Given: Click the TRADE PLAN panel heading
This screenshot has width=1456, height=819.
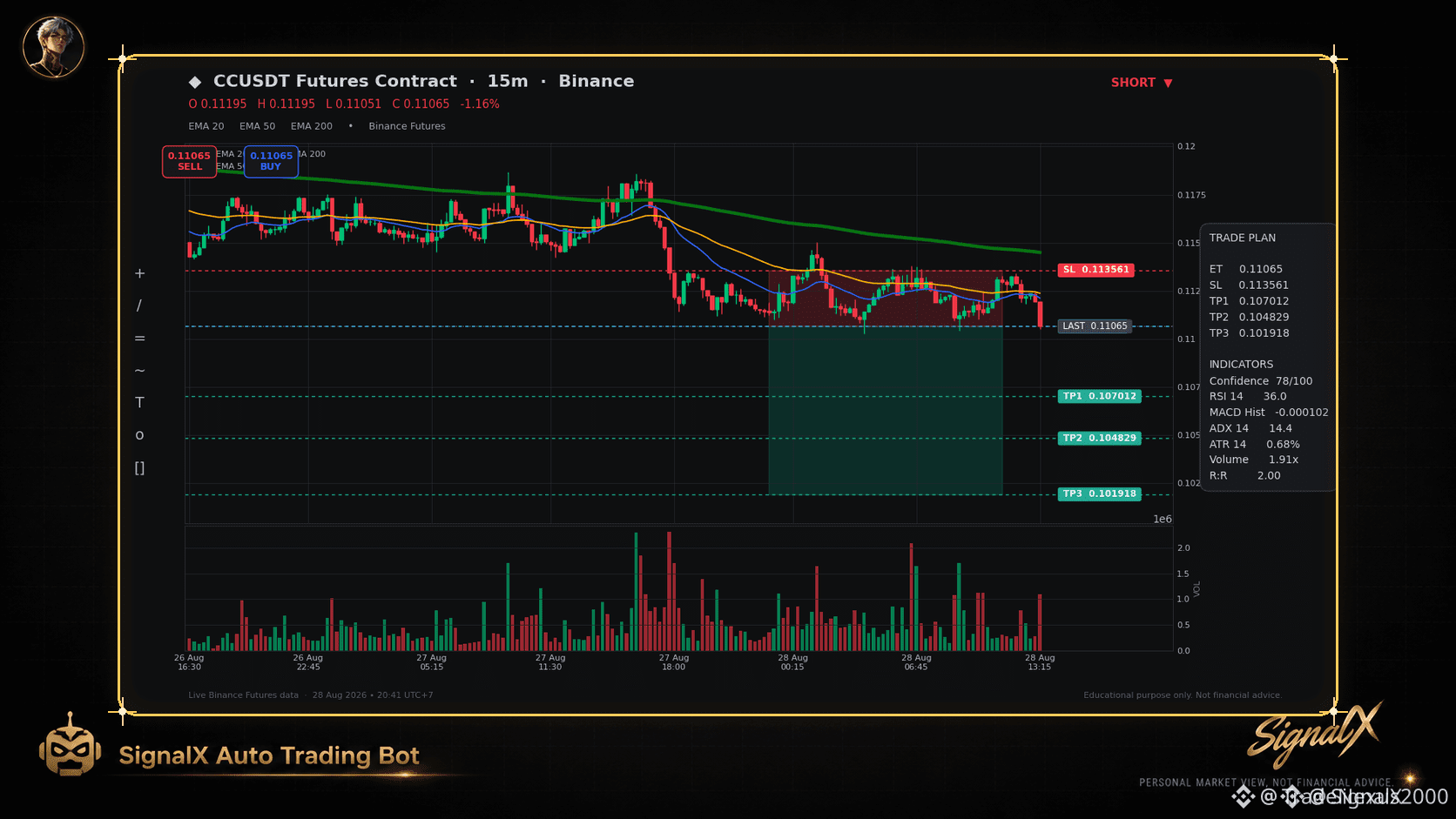Looking at the screenshot, I should coord(1243,238).
